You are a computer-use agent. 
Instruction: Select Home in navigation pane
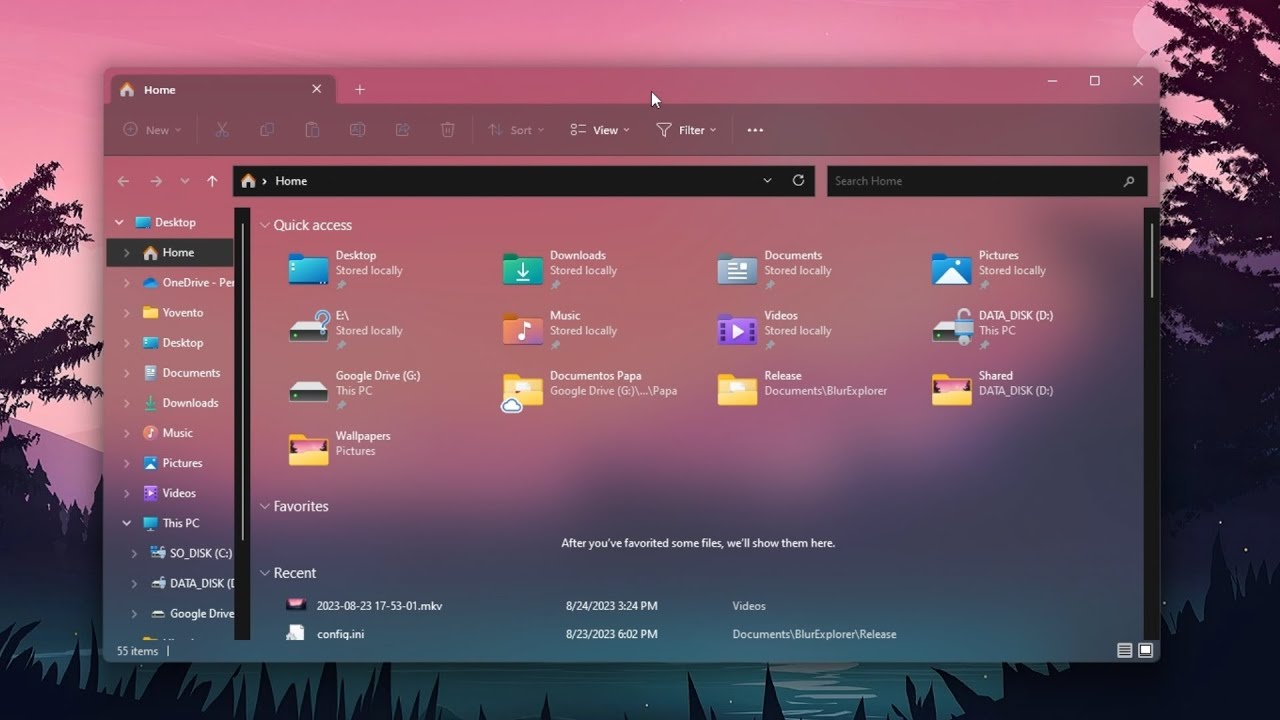click(x=170, y=253)
